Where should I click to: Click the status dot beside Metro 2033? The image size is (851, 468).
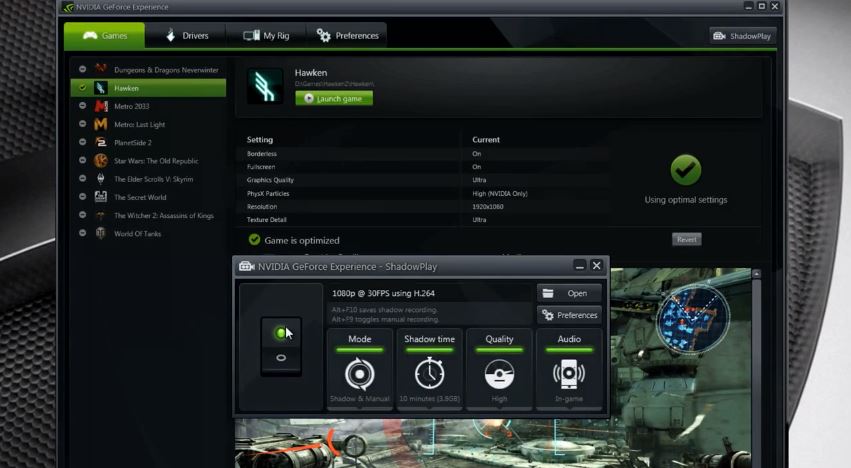pos(82,106)
